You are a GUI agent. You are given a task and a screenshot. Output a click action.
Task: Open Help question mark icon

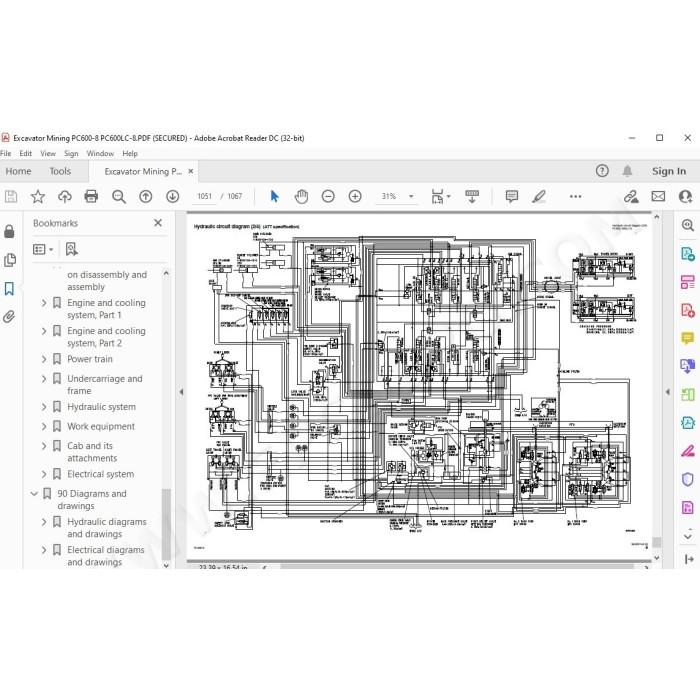tap(602, 171)
